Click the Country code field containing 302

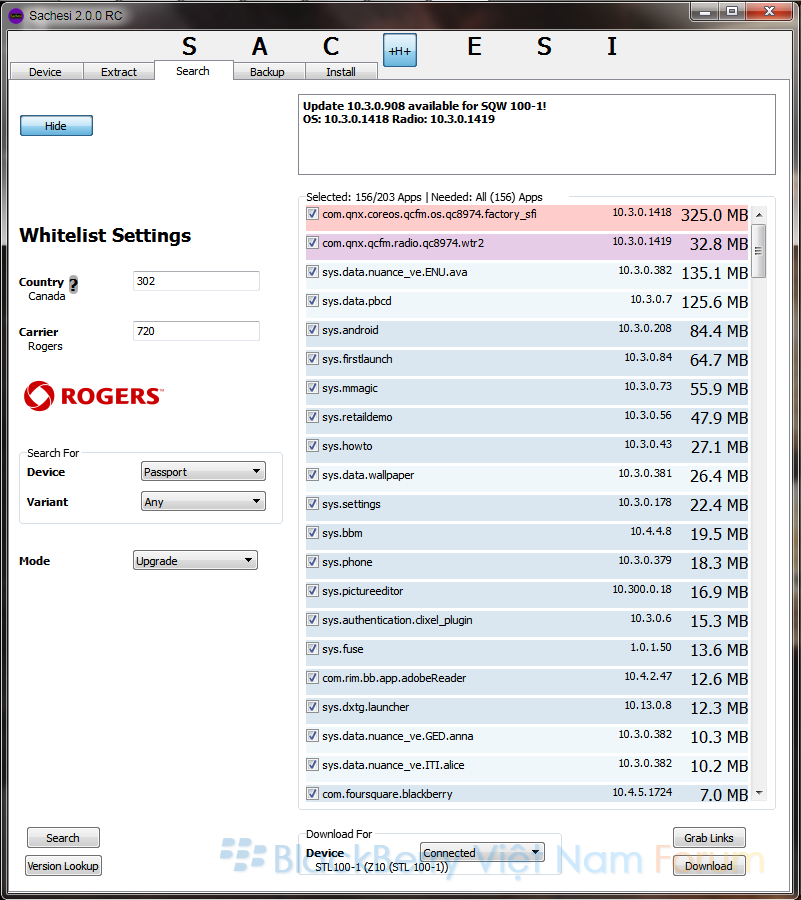(196, 281)
